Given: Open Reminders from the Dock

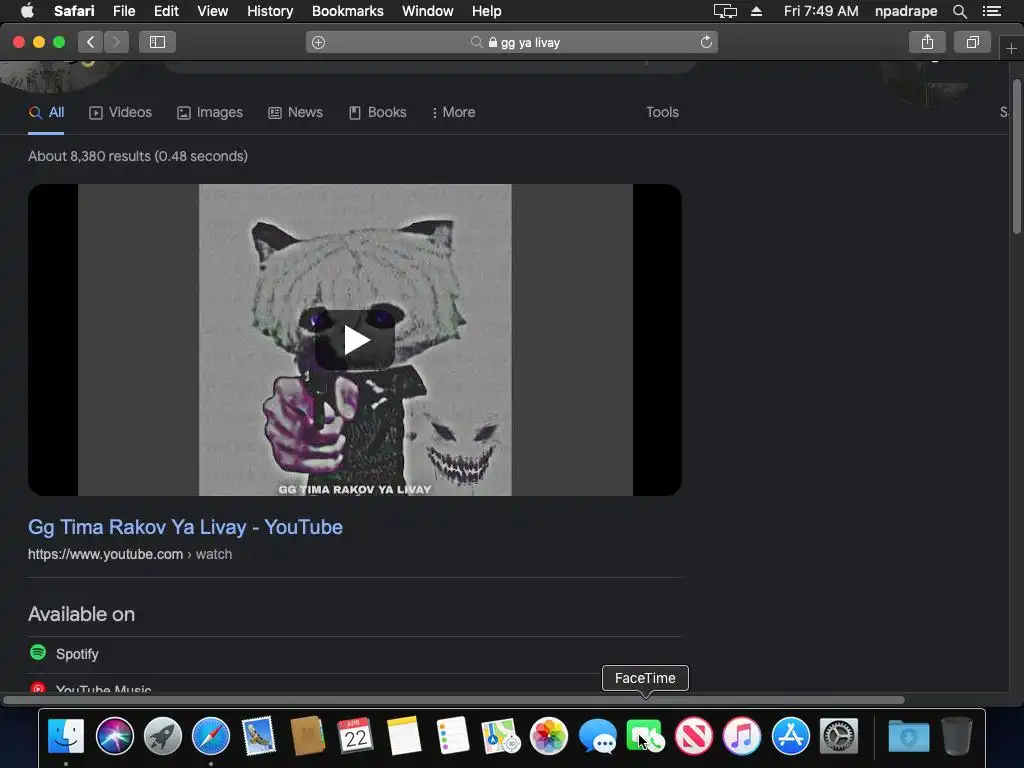Looking at the screenshot, I should (453, 736).
